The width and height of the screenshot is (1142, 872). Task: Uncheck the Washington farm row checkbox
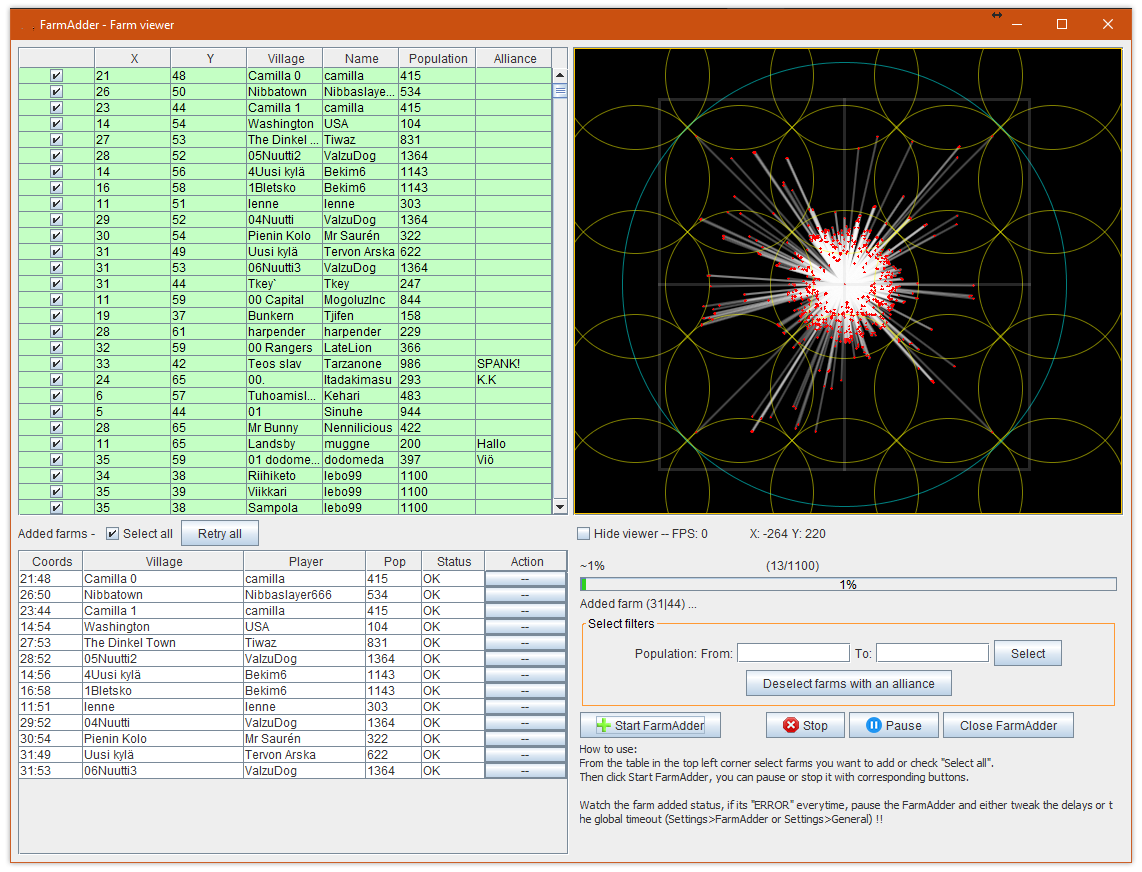[x=56, y=124]
